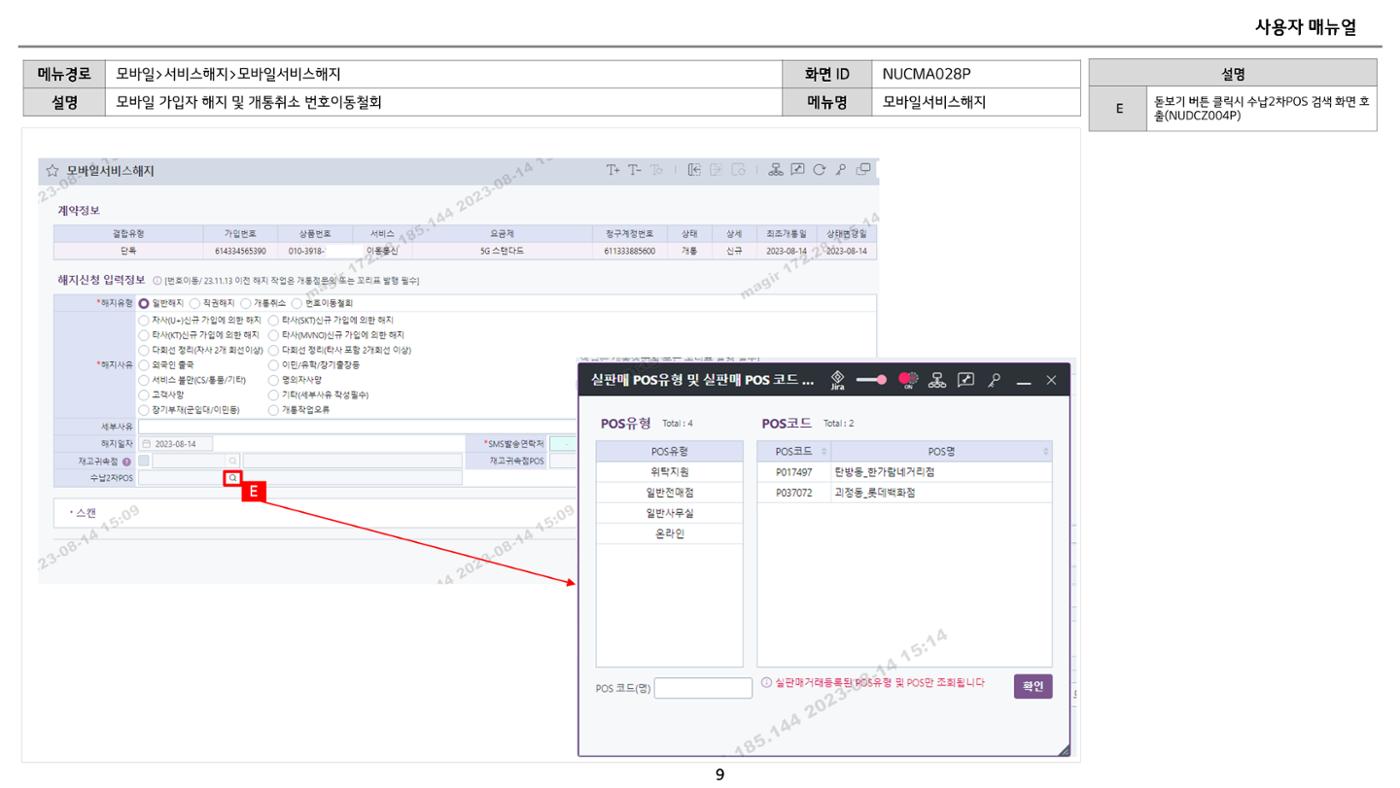Image resolution: width=1400 pixels, height=788 pixels.
Task: Choose 타사(KT)신규 가입에 의한 해지
Action: tap(143, 335)
